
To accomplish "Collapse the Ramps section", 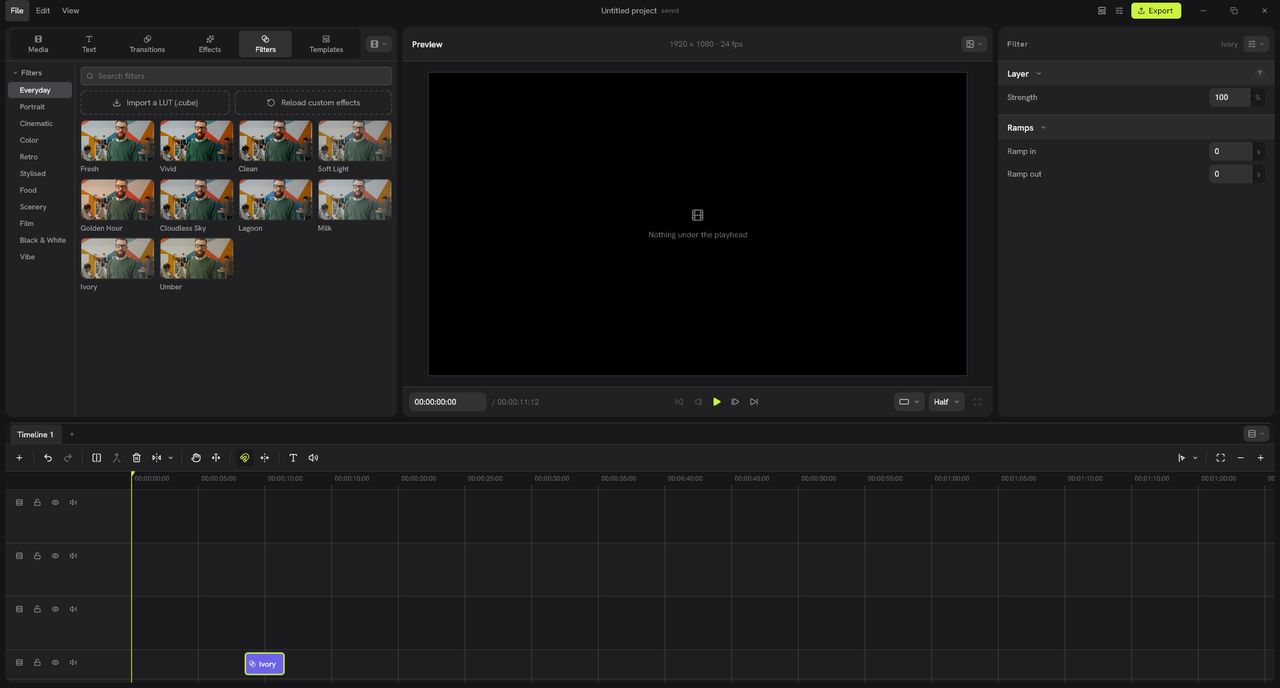I will coord(1043,128).
